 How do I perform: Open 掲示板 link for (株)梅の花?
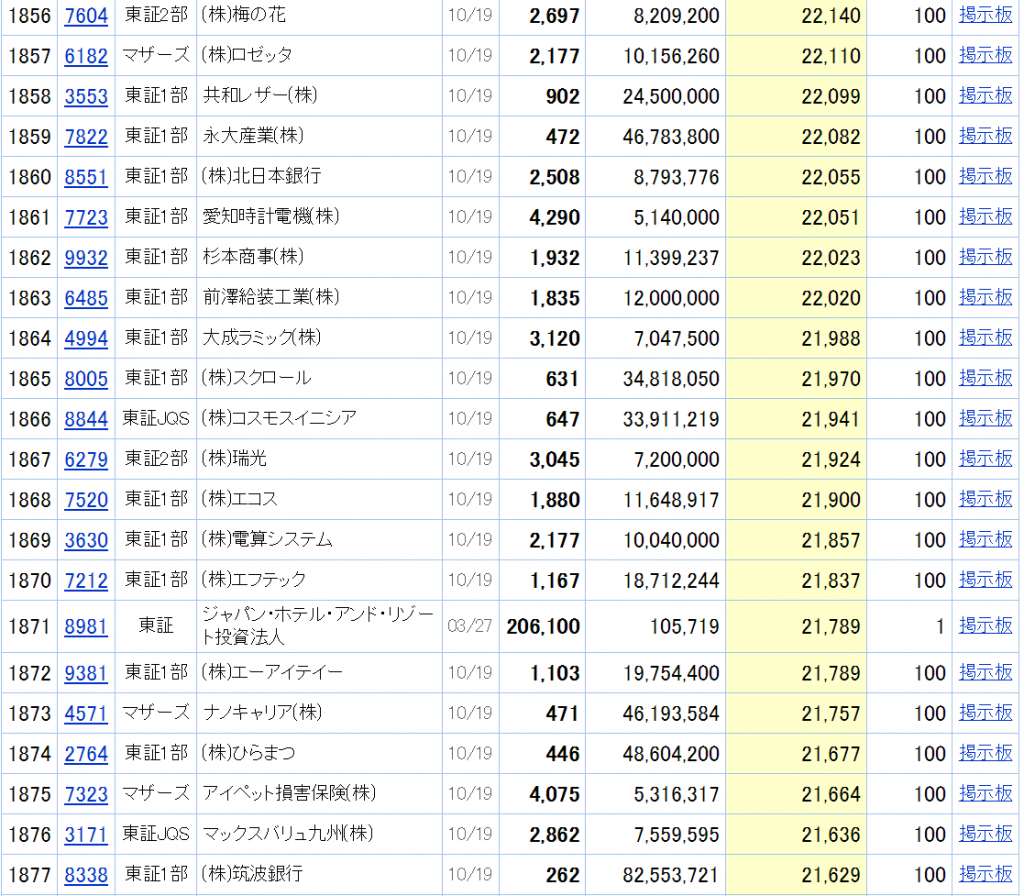(985, 14)
